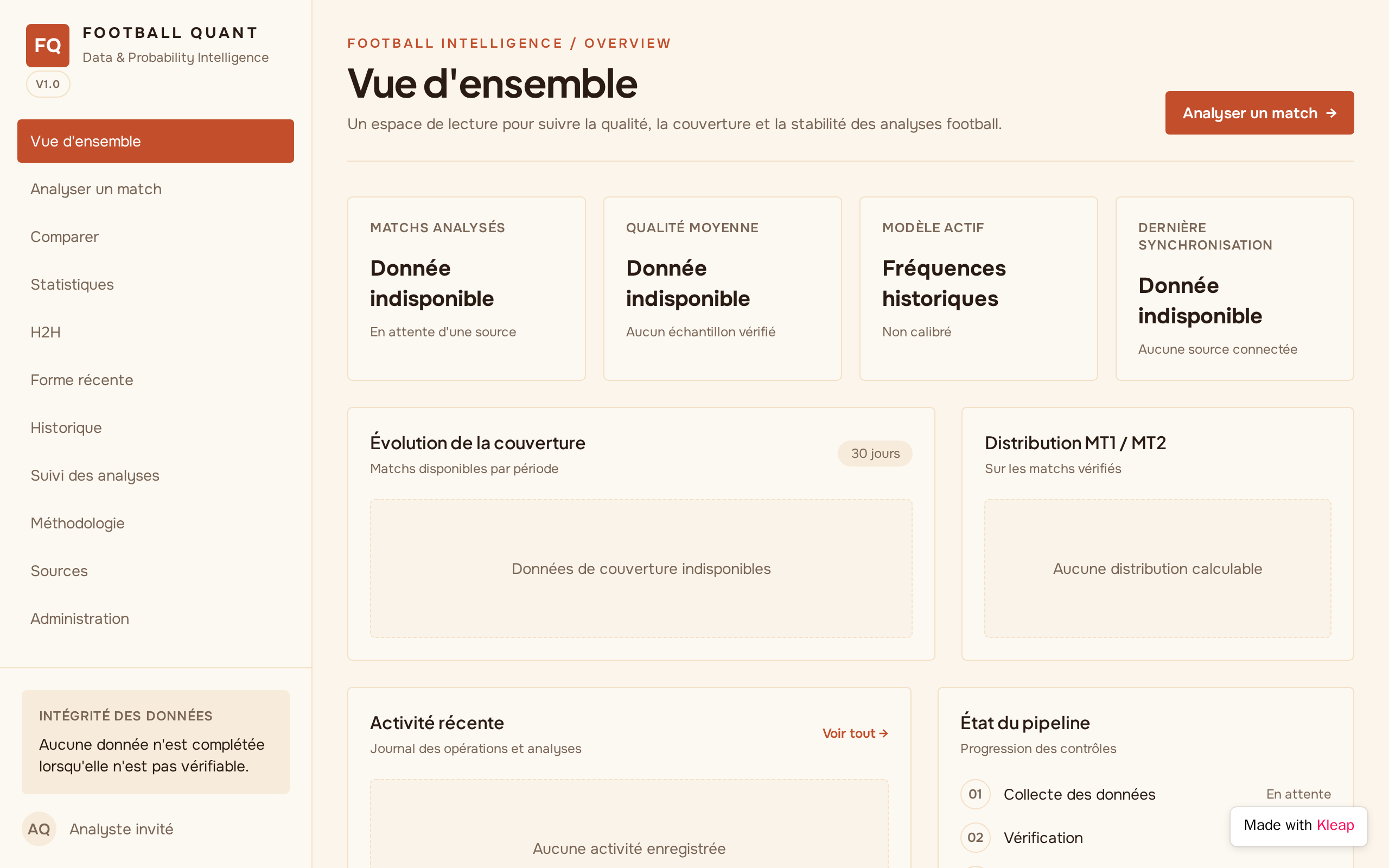This screenshot has width=1389, height=868.
Task: Select the Qualité moyenne card
Action: (722, 288)
